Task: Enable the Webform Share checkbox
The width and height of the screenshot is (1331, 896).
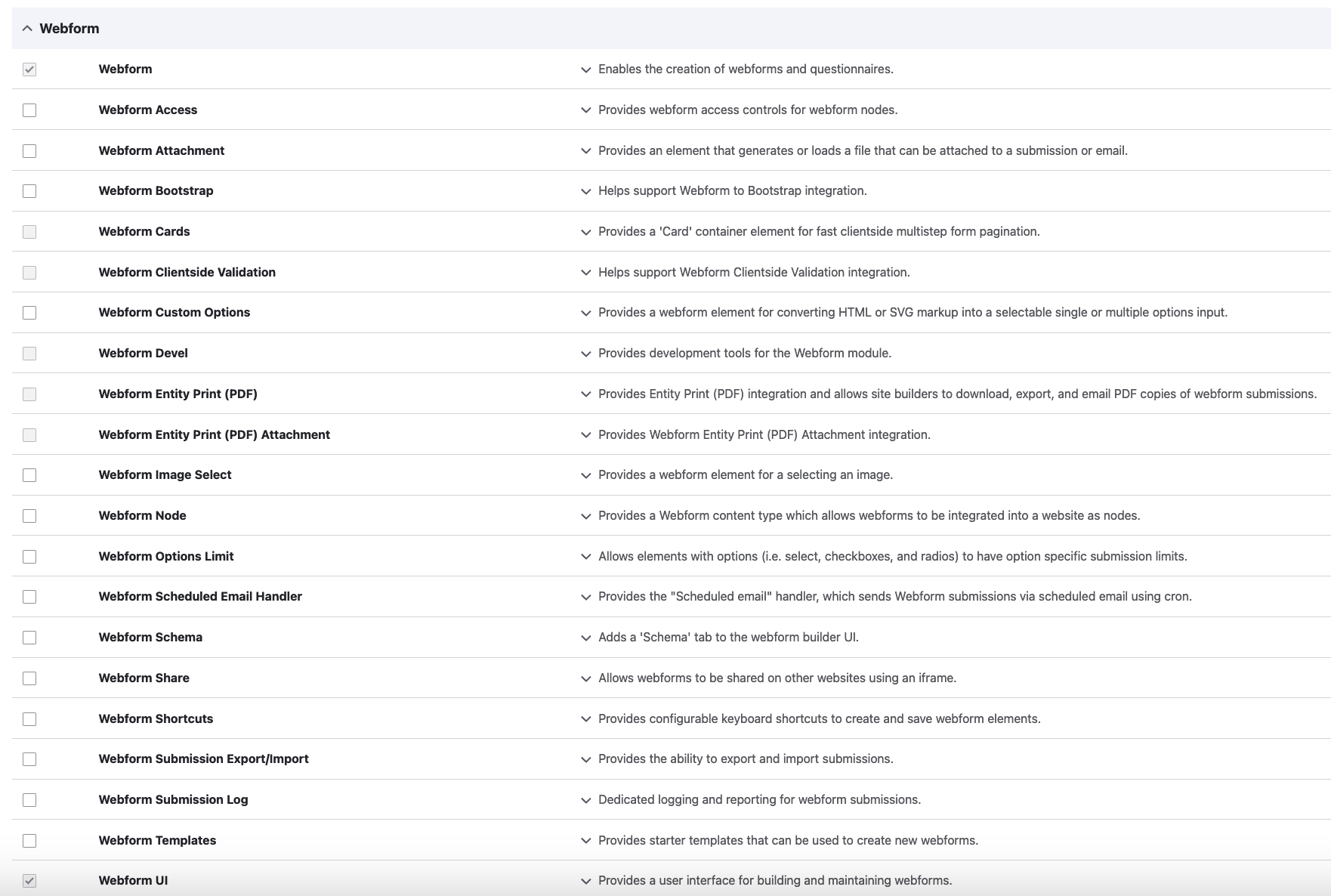Action: (x=29, y=678)
